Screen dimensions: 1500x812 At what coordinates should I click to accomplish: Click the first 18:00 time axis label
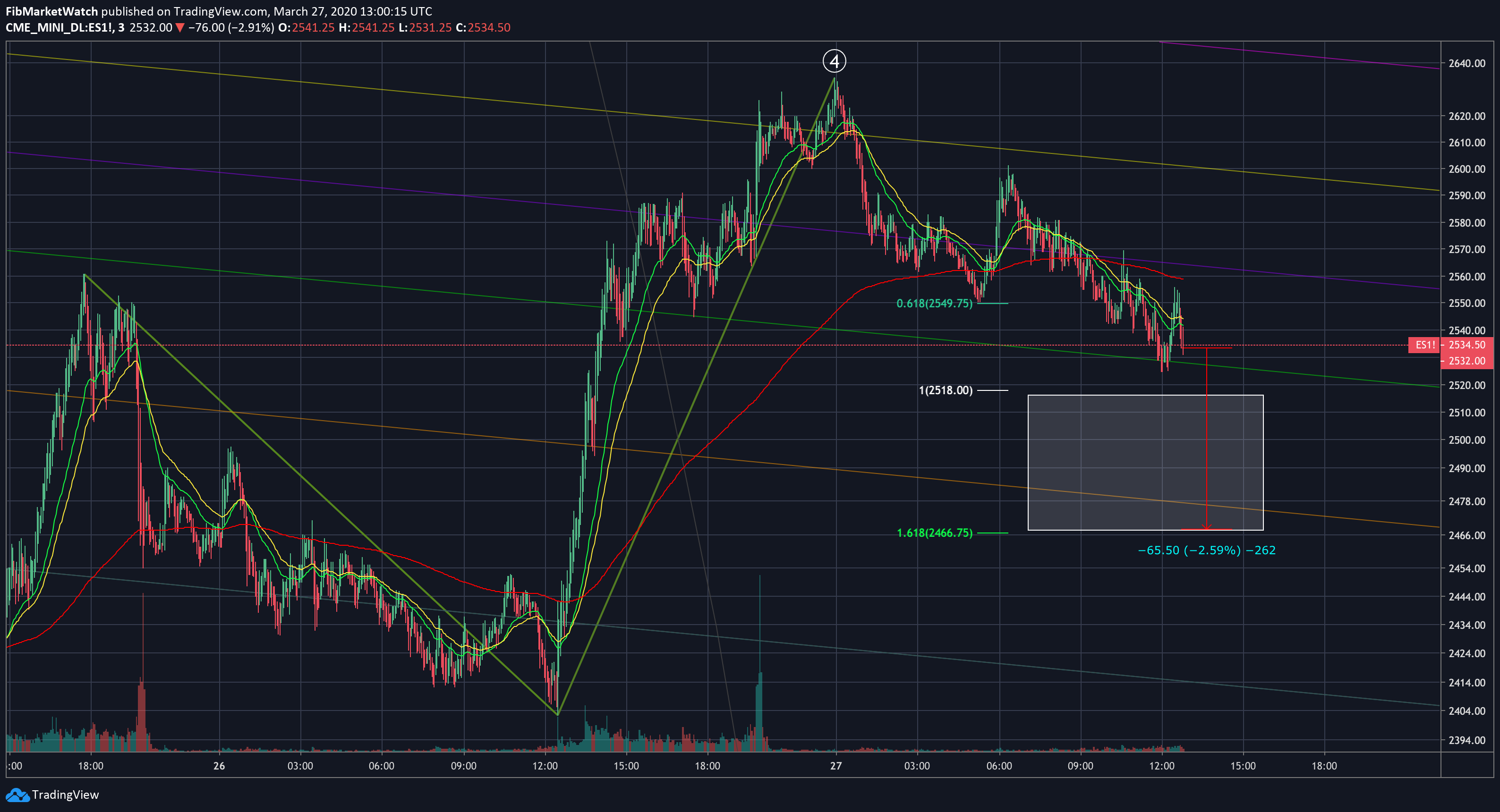coord(91,766)
